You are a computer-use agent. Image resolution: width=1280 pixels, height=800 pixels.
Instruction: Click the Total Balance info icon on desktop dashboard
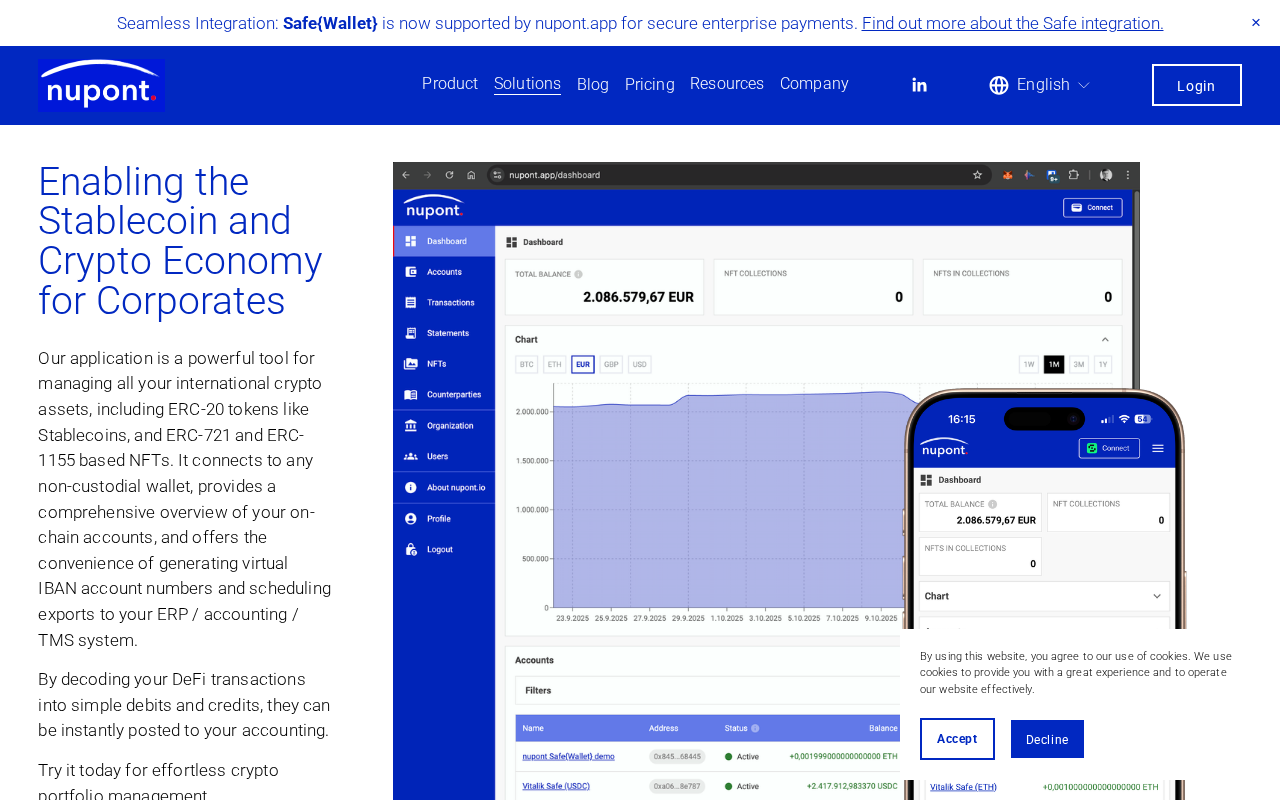click(578, 274)
